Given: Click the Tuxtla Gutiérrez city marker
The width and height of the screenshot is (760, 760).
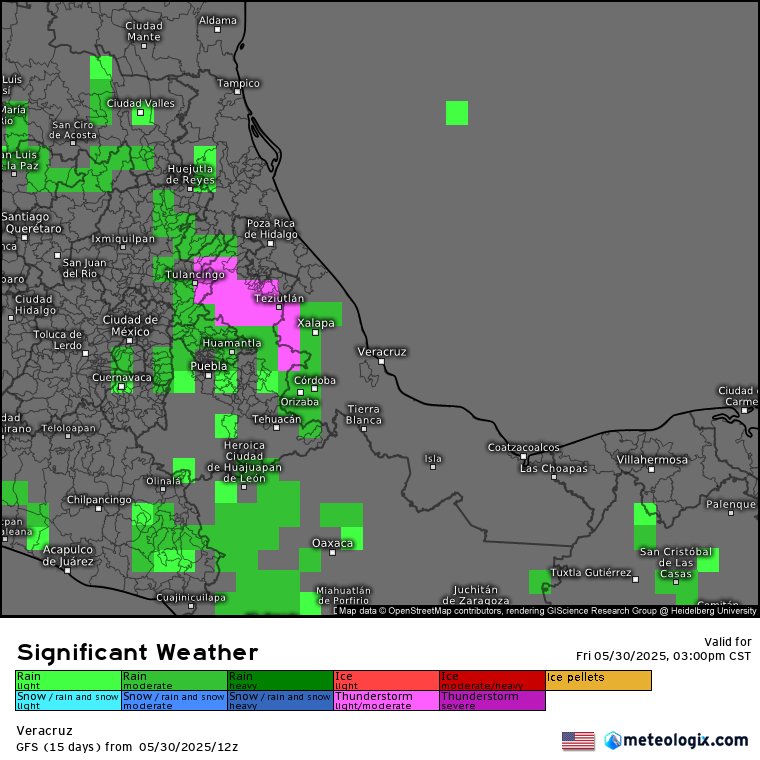Looking at the screenshot, I should pos(635,579).
